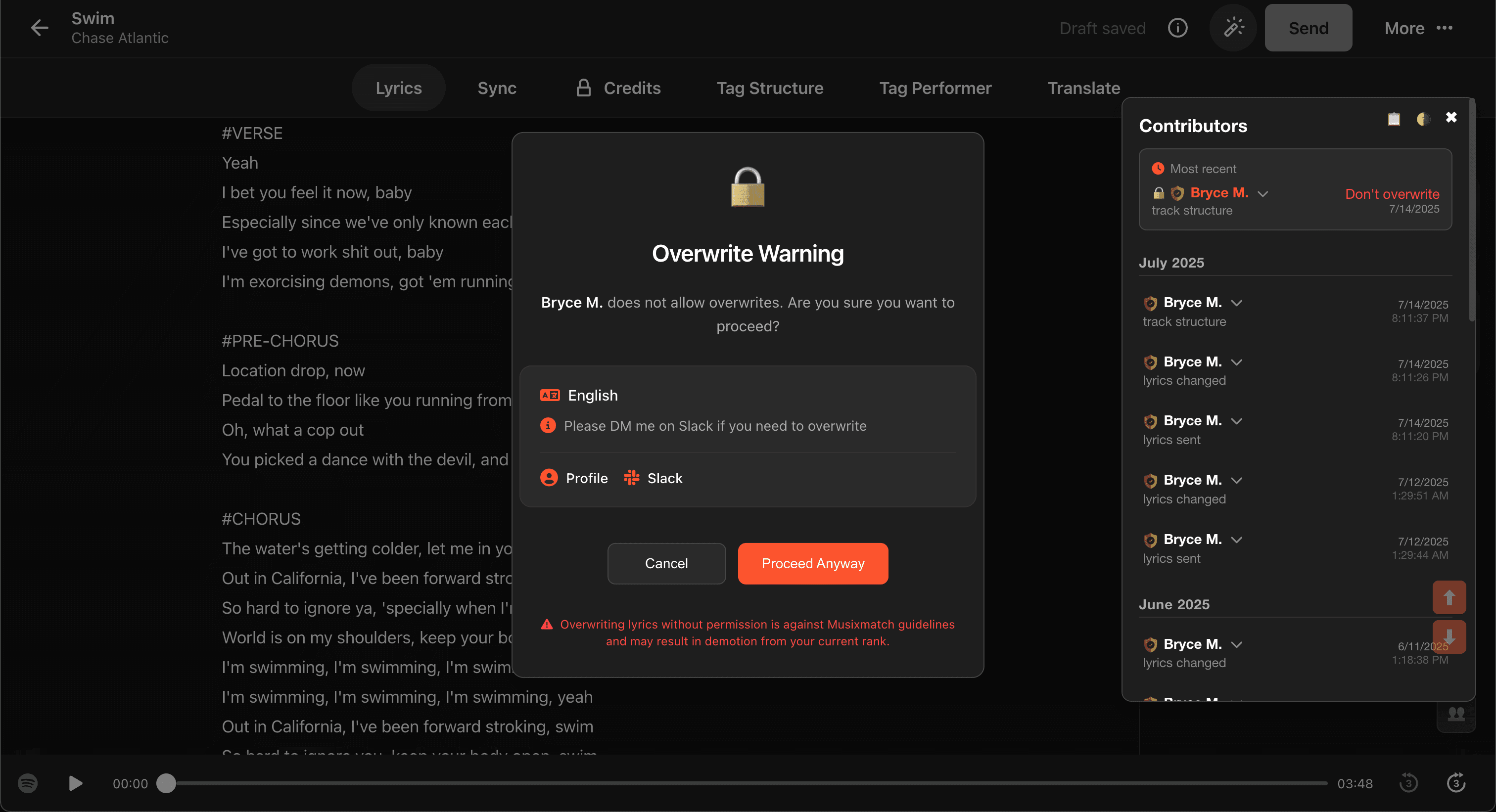Click Proceed Anyway button
The width and height of the screenshot is (1496, 812).
point(812,563)
